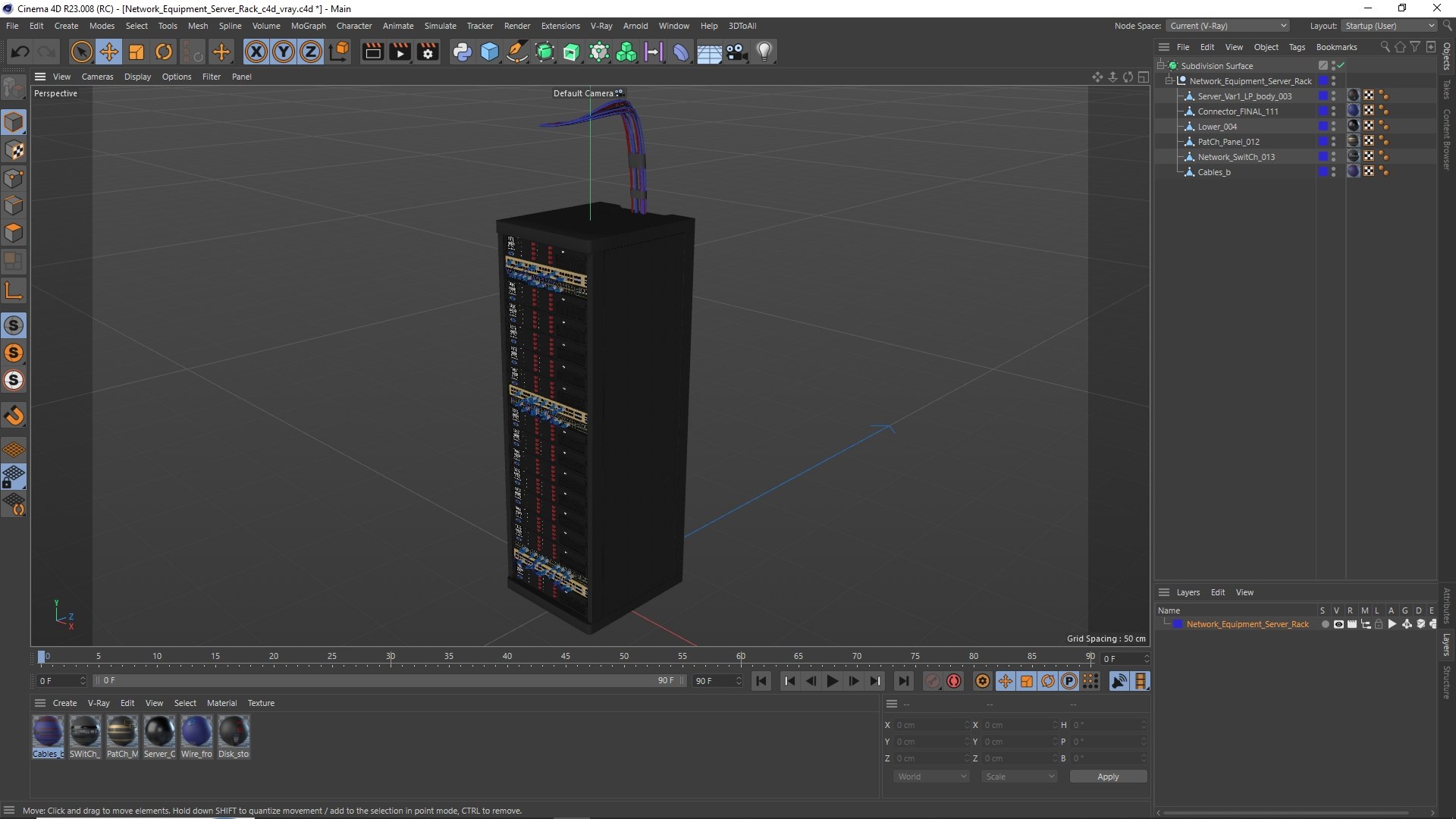1456x819 pixels.
Task: Toggle layer view eye for Network_Equipment_Server_Rack
Action: [x=1338, y=624]
